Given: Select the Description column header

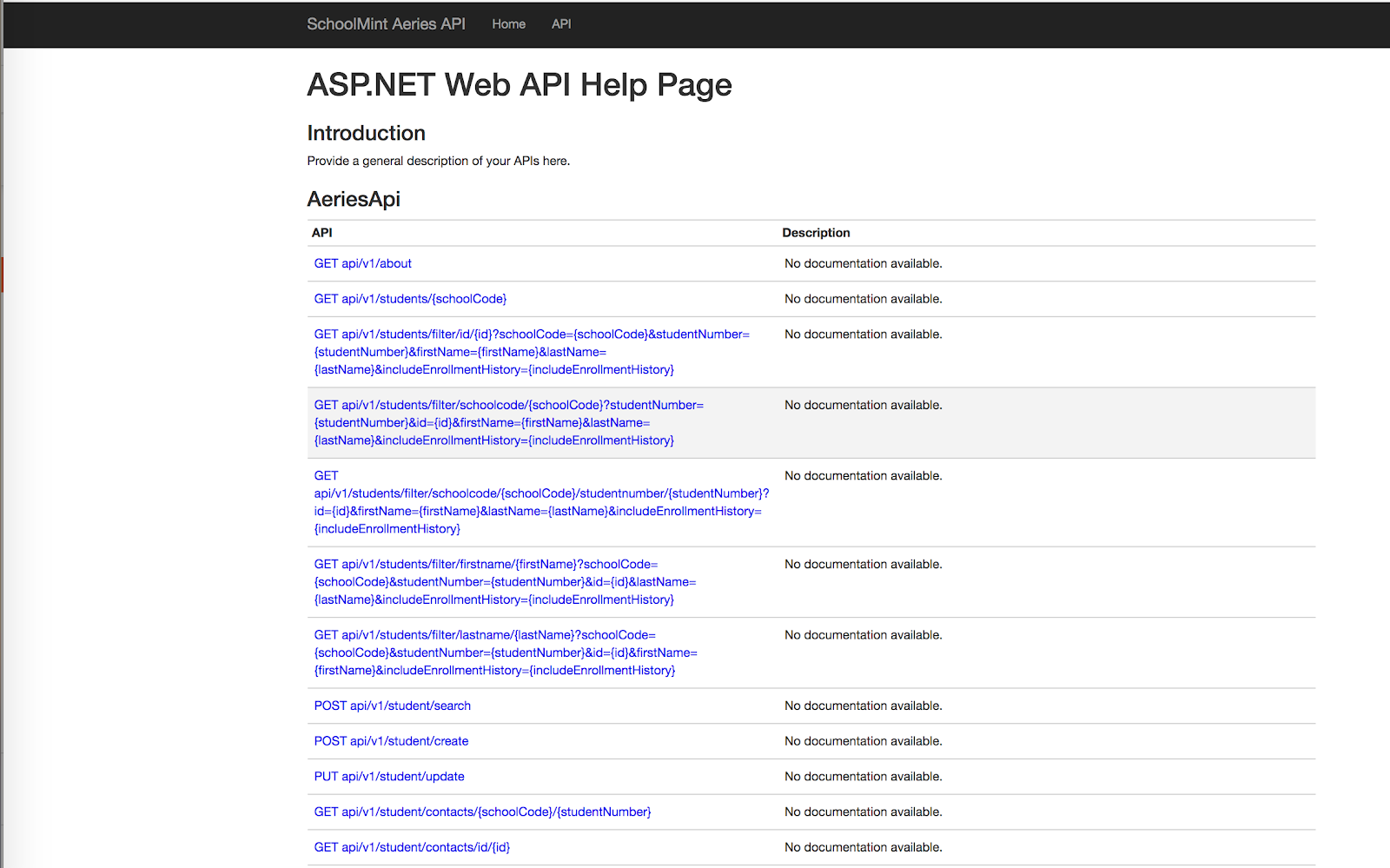Looking at the screenshot, I should 816,233.
